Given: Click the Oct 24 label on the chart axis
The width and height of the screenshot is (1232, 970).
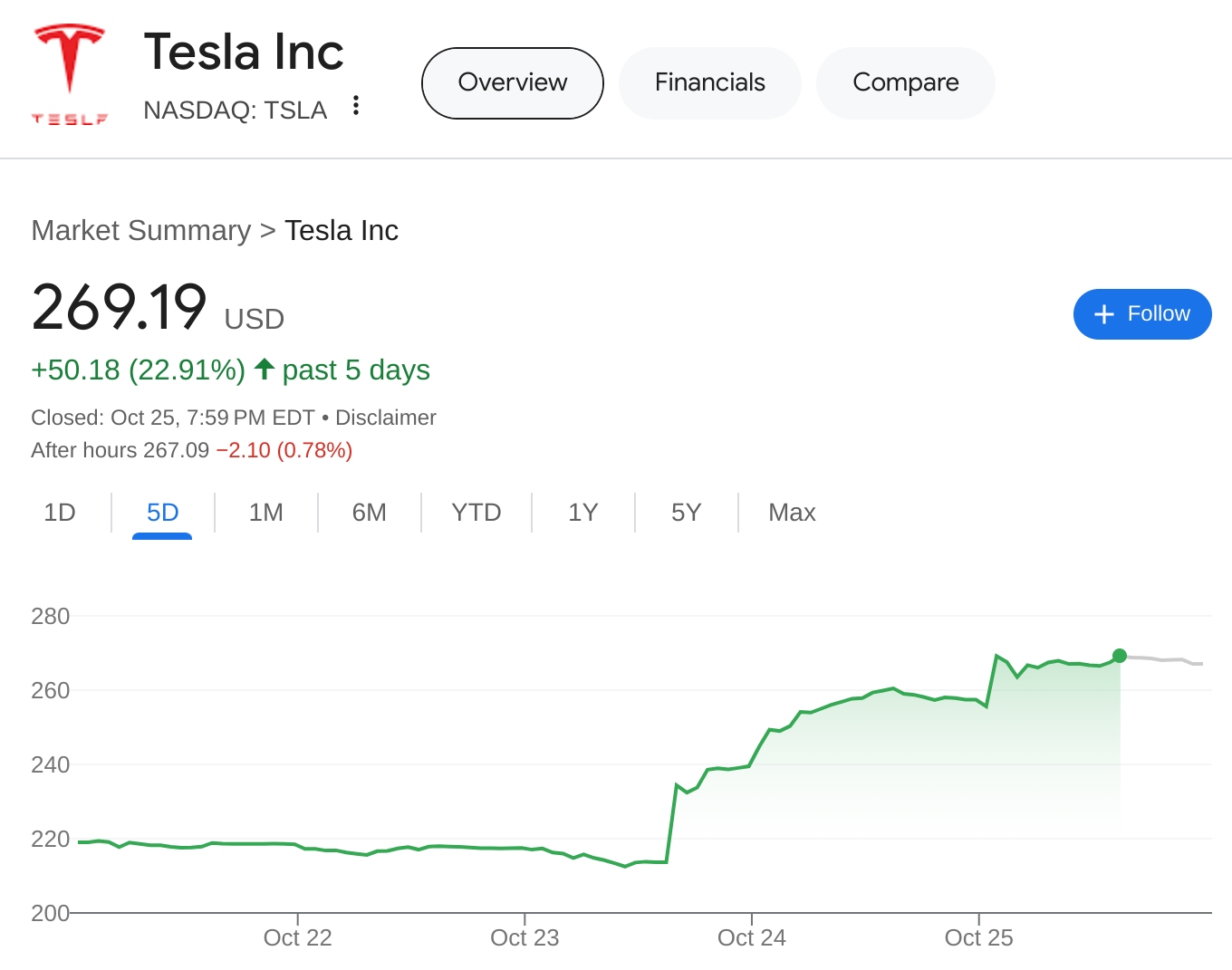Looking at the screenshot, I should tap(752, 937).
